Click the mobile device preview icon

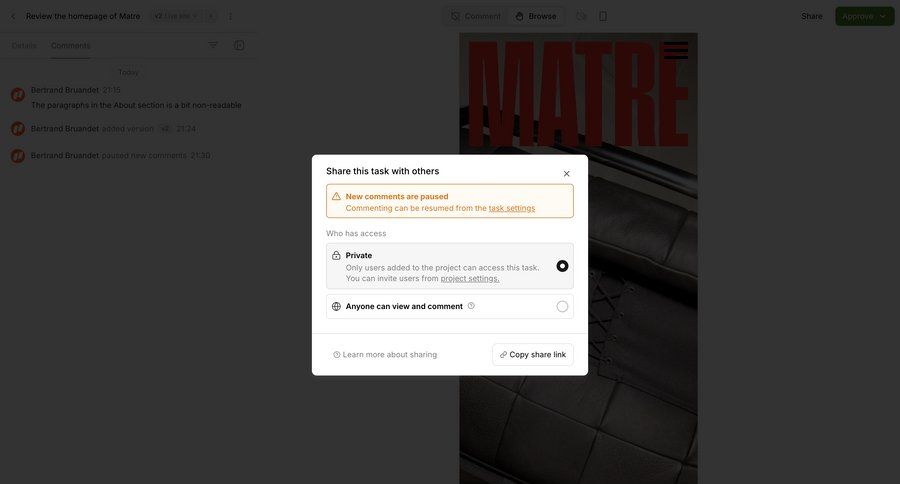603,16
